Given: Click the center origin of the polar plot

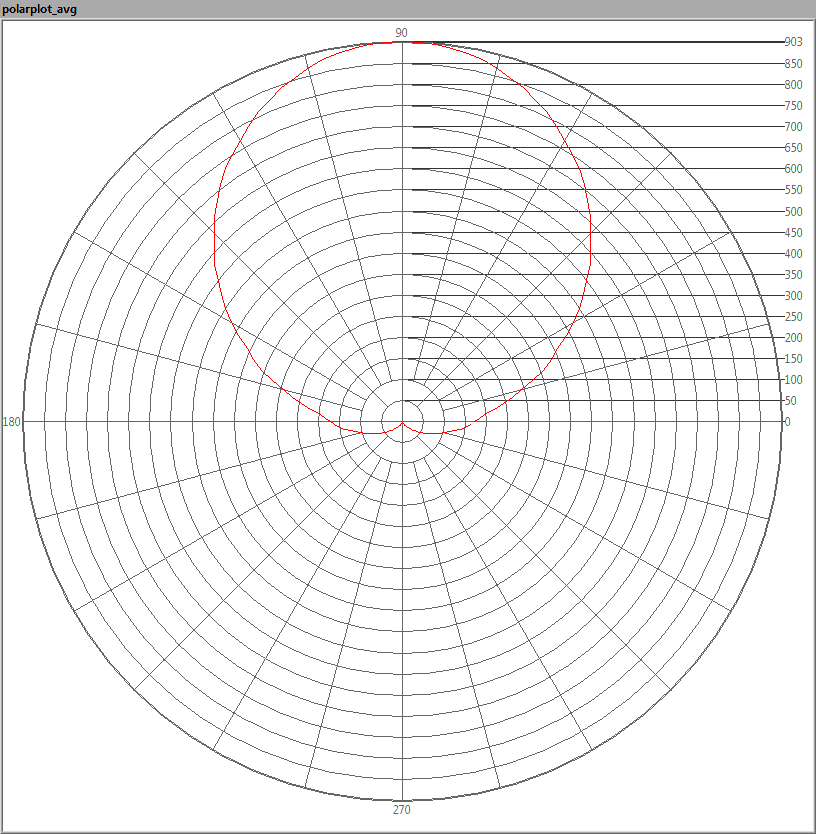Looking at the screenshot, I should [402, 422].
